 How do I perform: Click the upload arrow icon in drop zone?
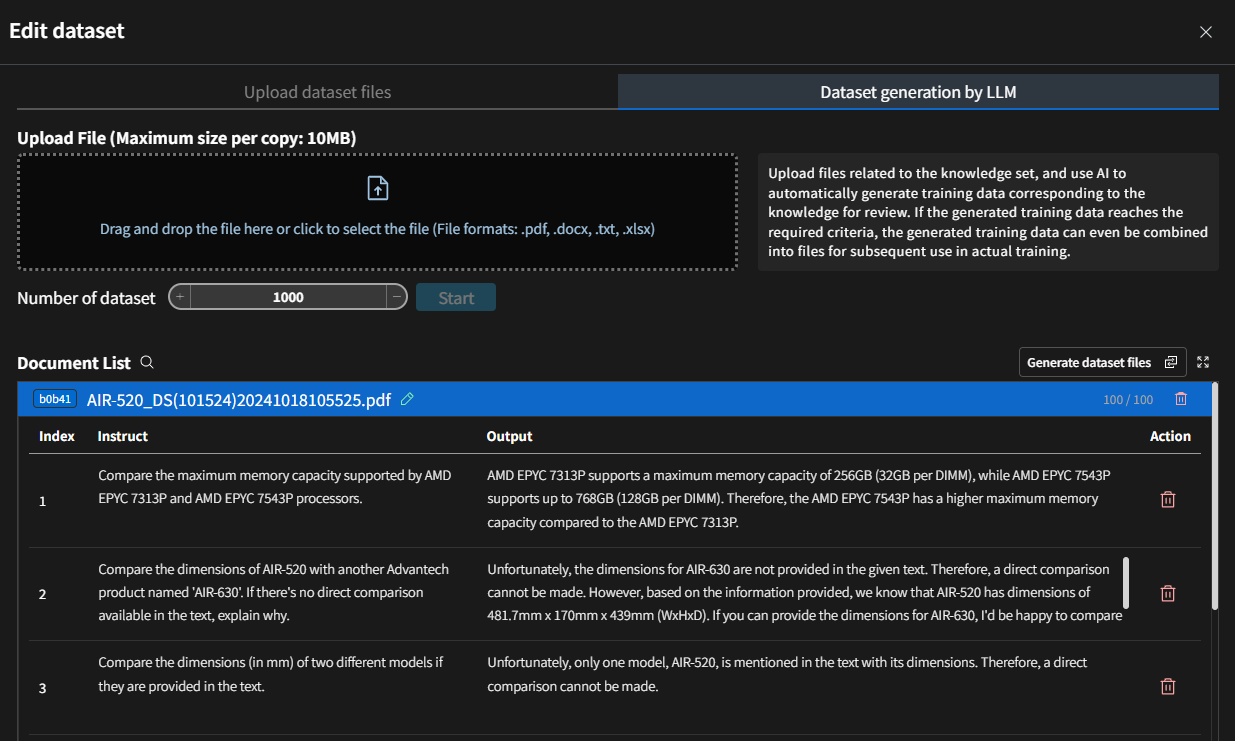pyautogui.click(x=377, y=188)
